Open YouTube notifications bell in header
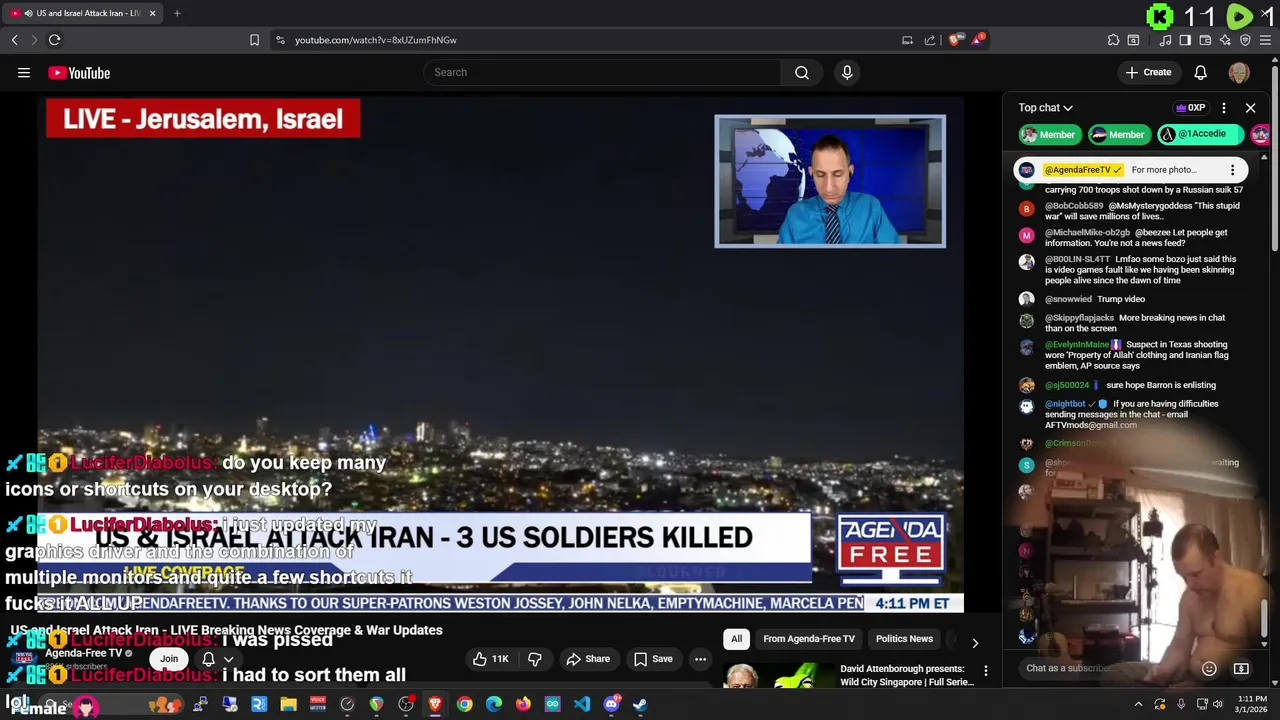The width and height of the screenshot is (1280, 720). point(1201,72)
